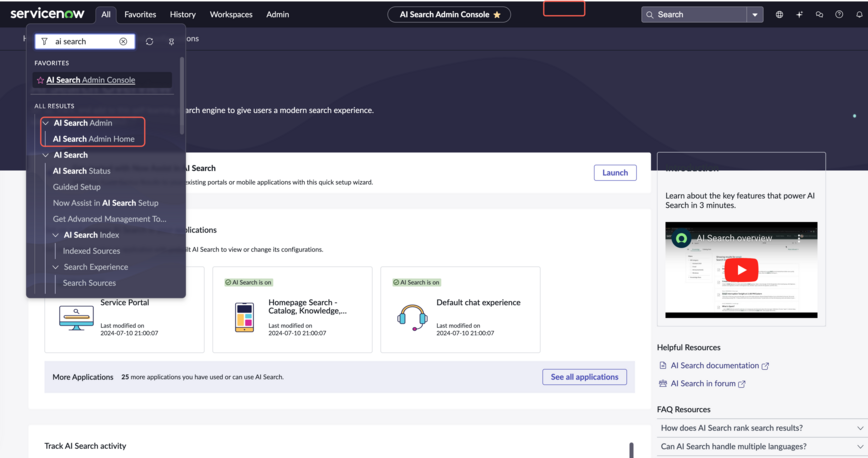The image size is (868, 458).
Task: Click the Launch button
Action: pyautogui.click(x=615, y=173)
